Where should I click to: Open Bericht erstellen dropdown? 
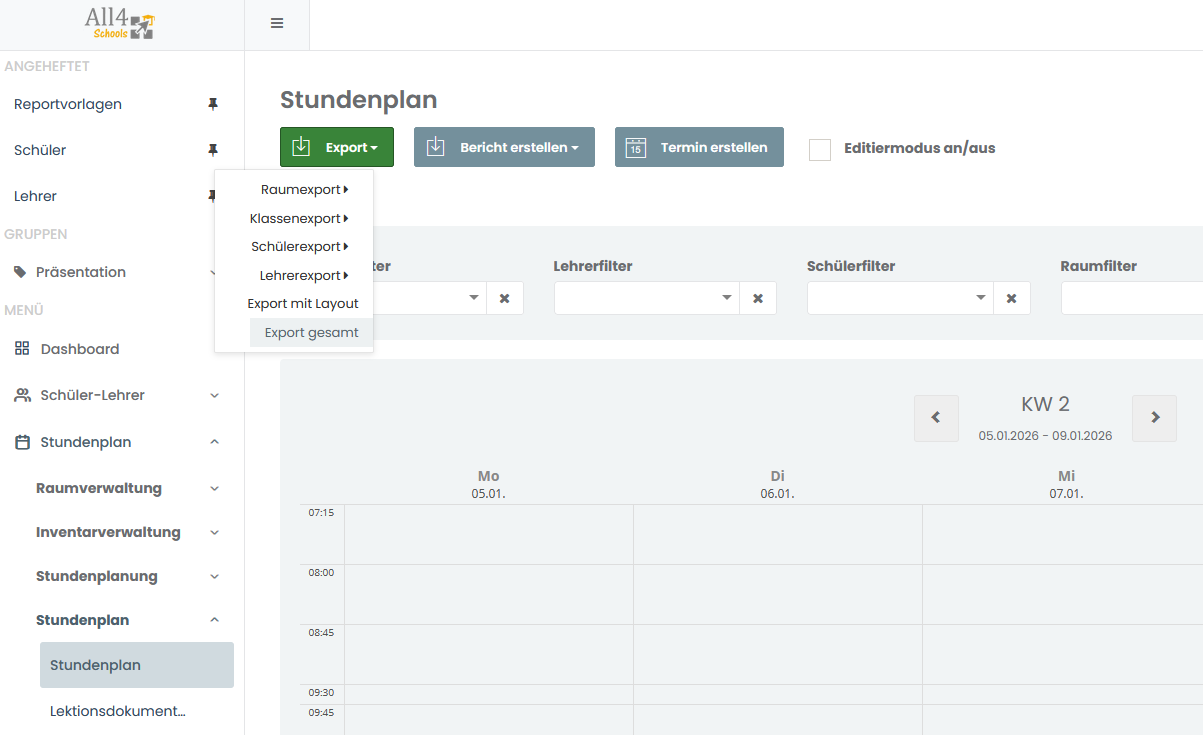tap(504, 147)
